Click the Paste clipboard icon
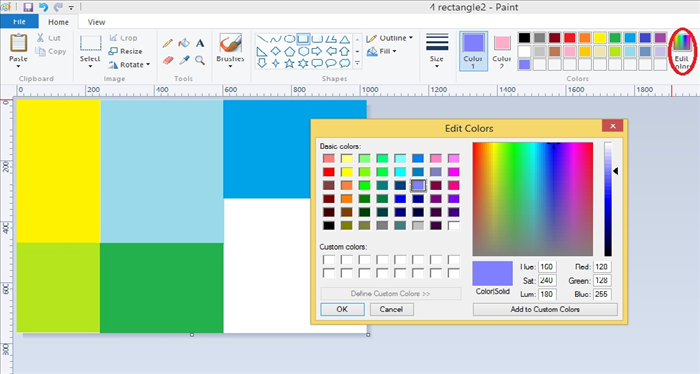This screenshot has height=374, width=700. (x=18, y=43)
